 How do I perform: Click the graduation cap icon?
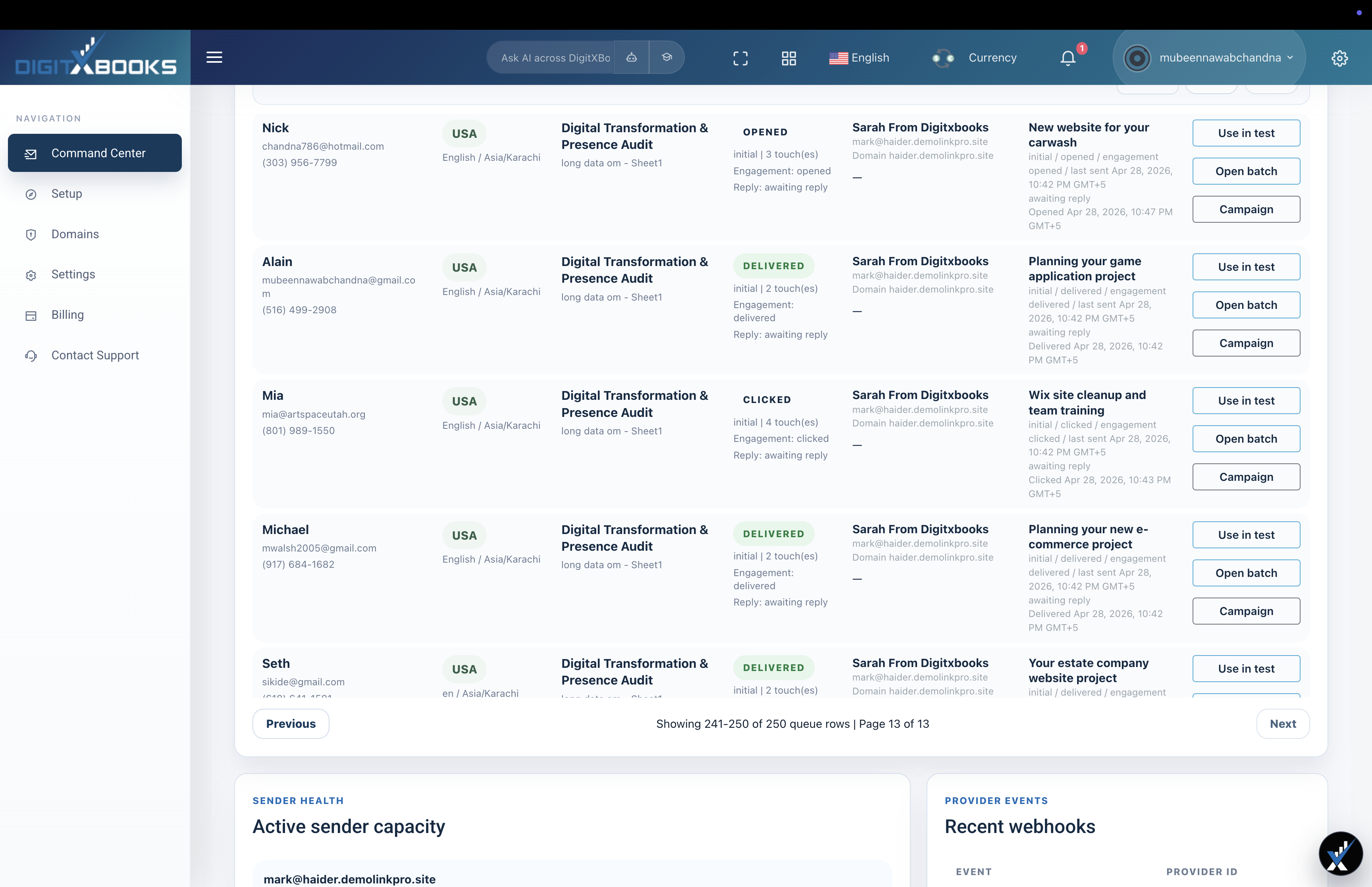667,57
